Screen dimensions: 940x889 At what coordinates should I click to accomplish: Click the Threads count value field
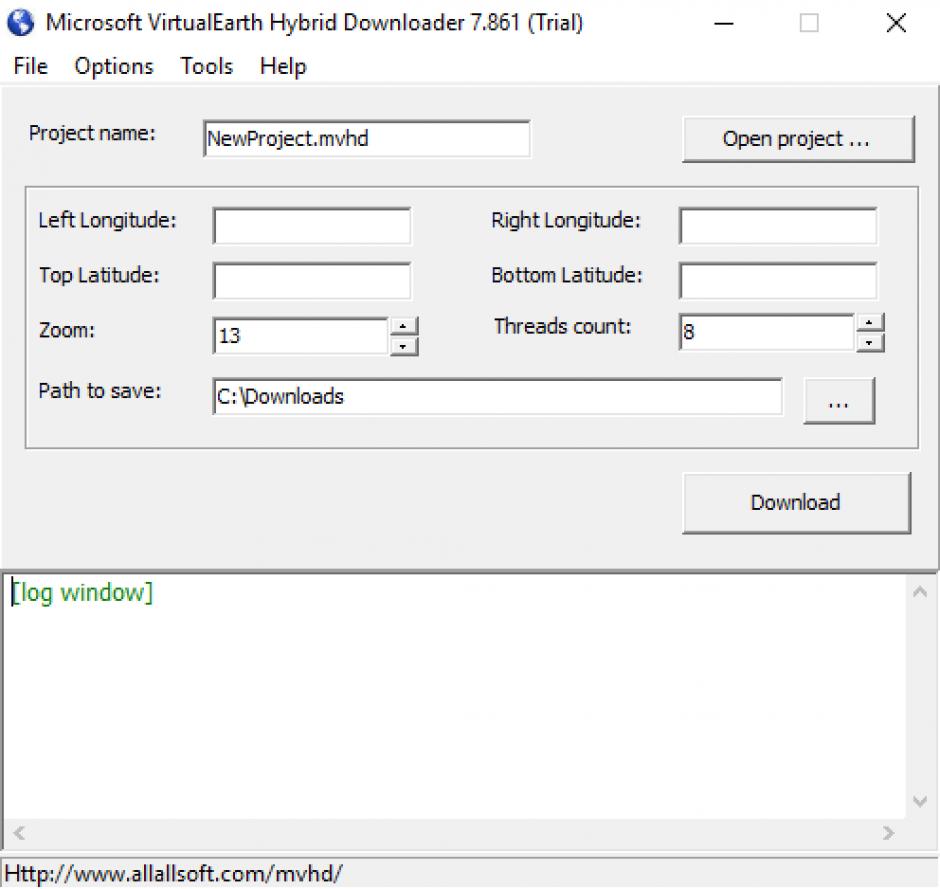pyautogui.click(x=767, y=332)
